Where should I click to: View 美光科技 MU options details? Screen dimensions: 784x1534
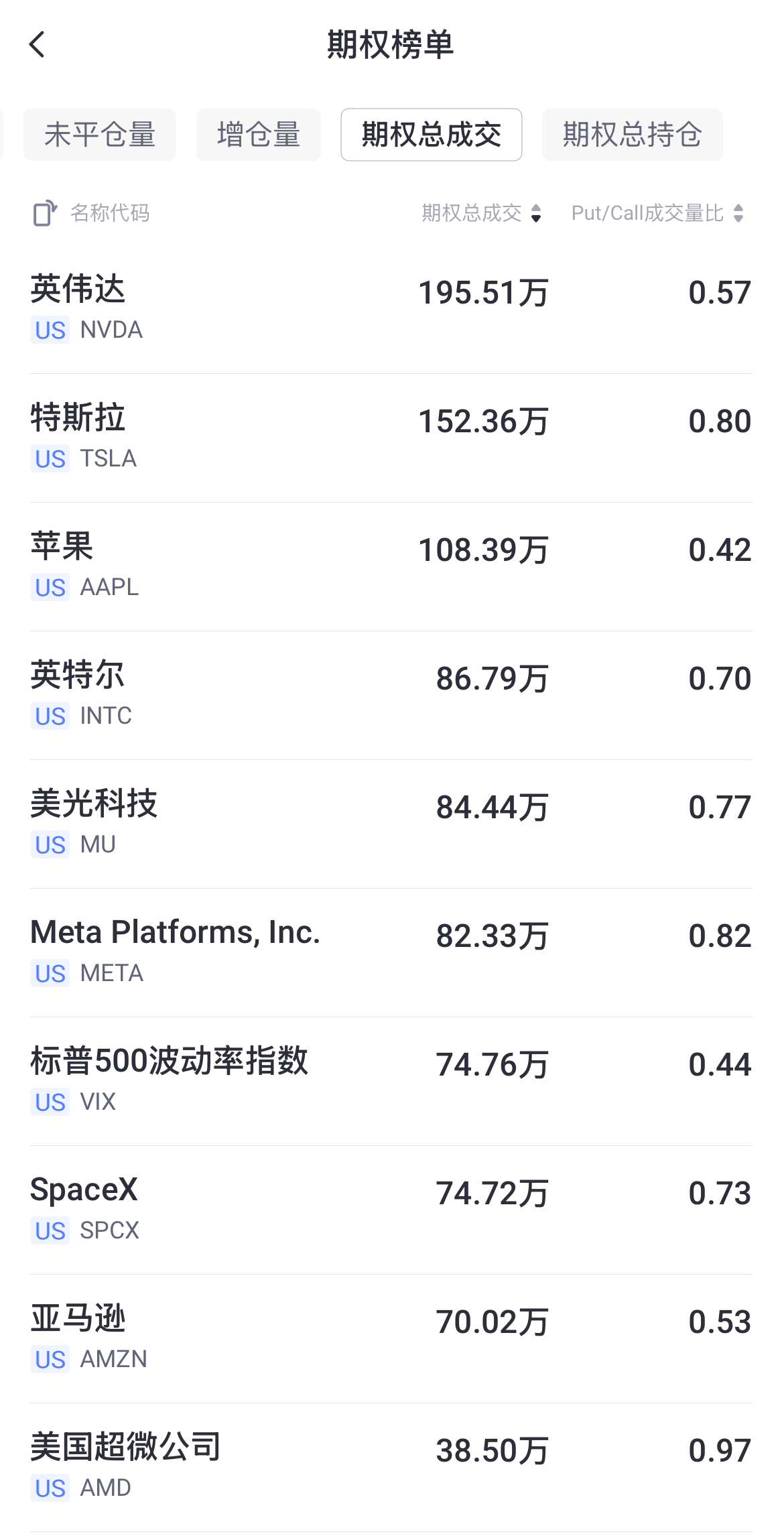[x=391, y=824]
